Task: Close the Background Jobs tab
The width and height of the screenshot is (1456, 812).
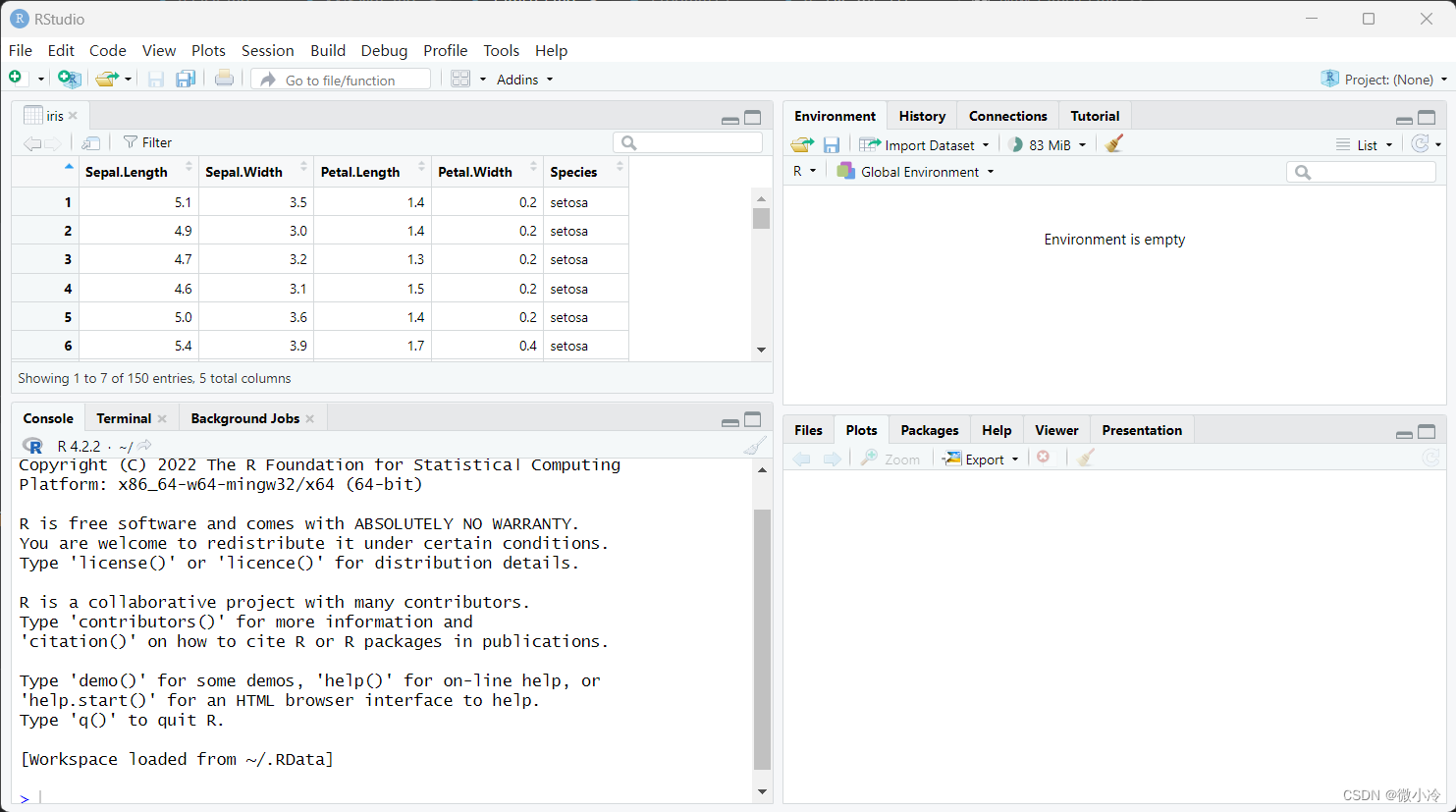Action: coord(310,419)
